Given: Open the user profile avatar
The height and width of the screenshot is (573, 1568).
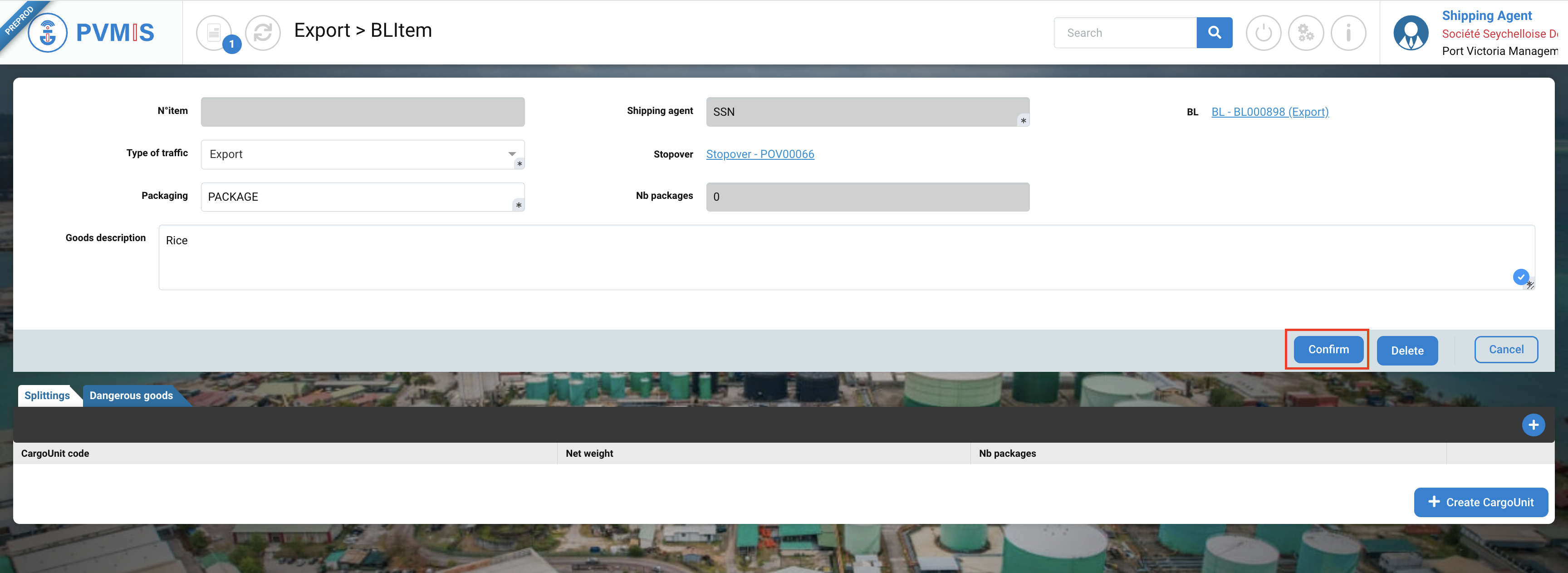Looking at the screenshot, I should point(1411,33).
